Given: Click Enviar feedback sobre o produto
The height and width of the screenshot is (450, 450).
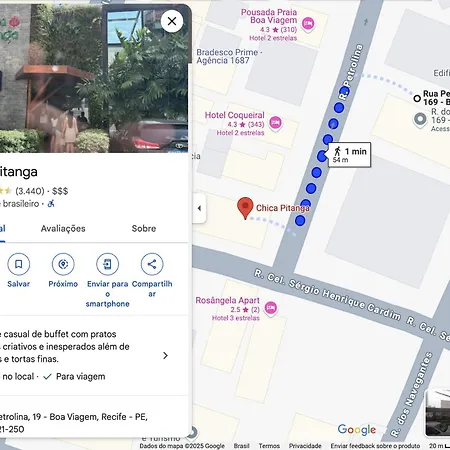Looking at the screenshot, I should (375, 446).
